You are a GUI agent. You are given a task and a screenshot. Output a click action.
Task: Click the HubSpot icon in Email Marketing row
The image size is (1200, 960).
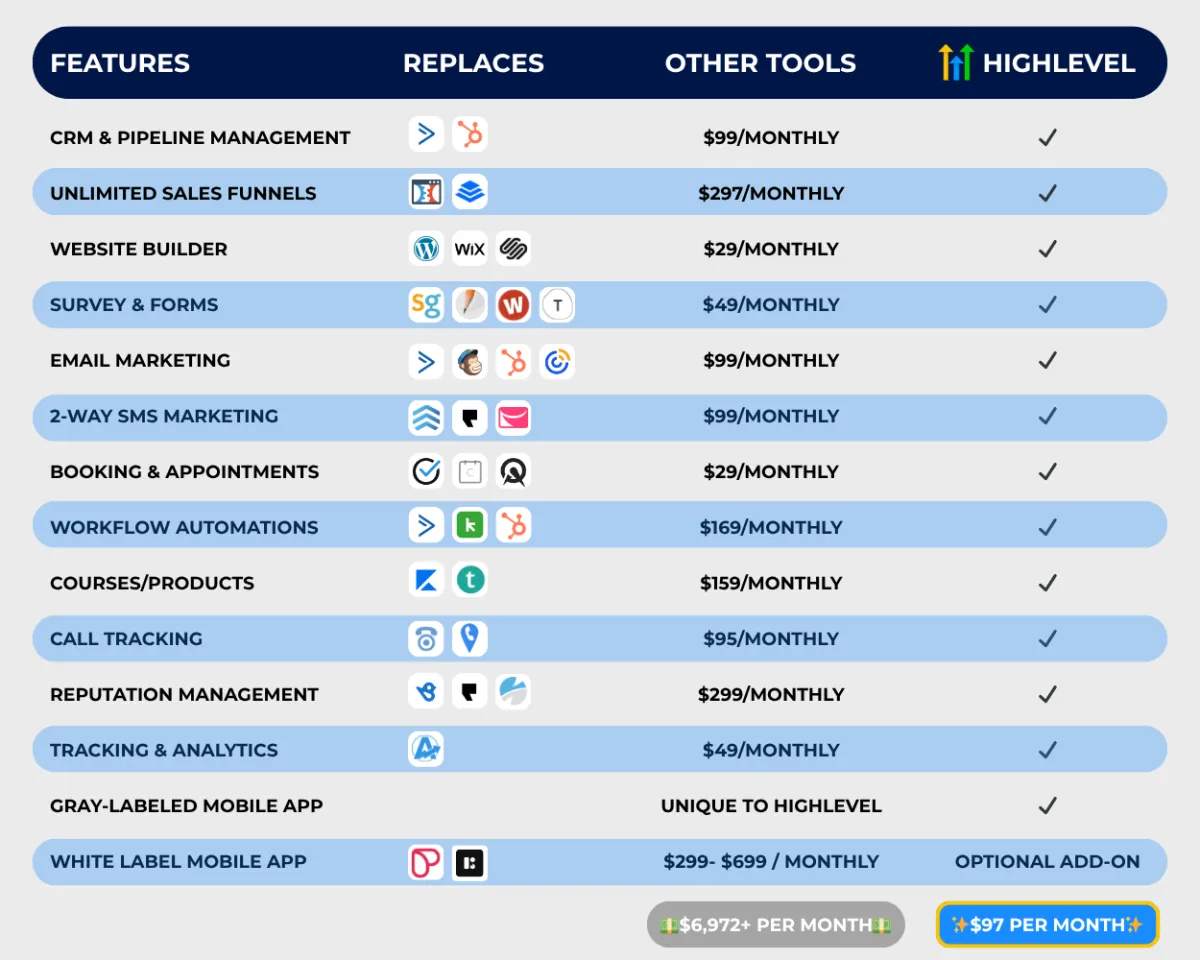(x=514, y=361)
